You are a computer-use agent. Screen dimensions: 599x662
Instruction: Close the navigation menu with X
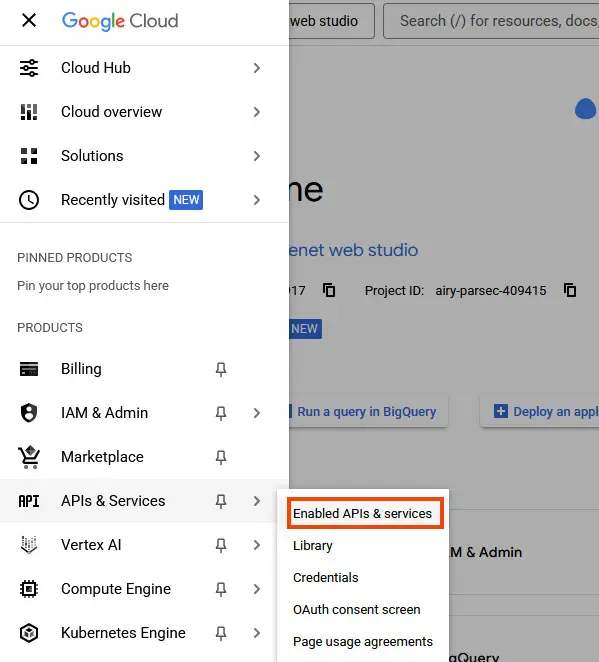(x=29, y=20)
